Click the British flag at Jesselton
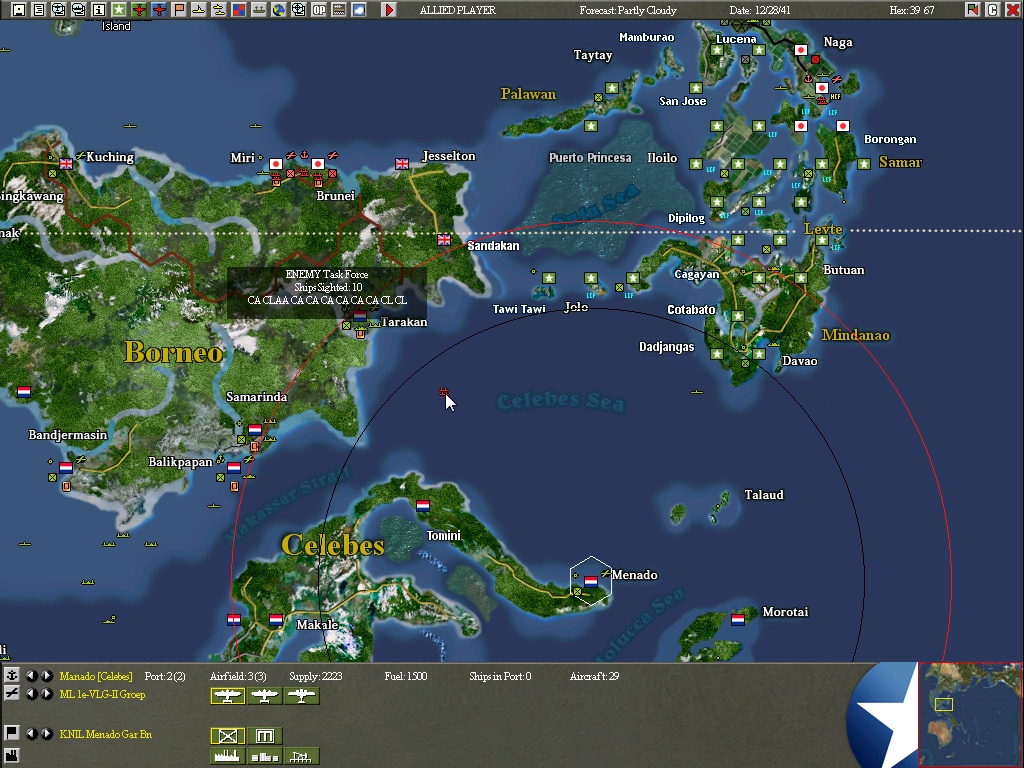1024x768 pixels. tap(402, 163)
